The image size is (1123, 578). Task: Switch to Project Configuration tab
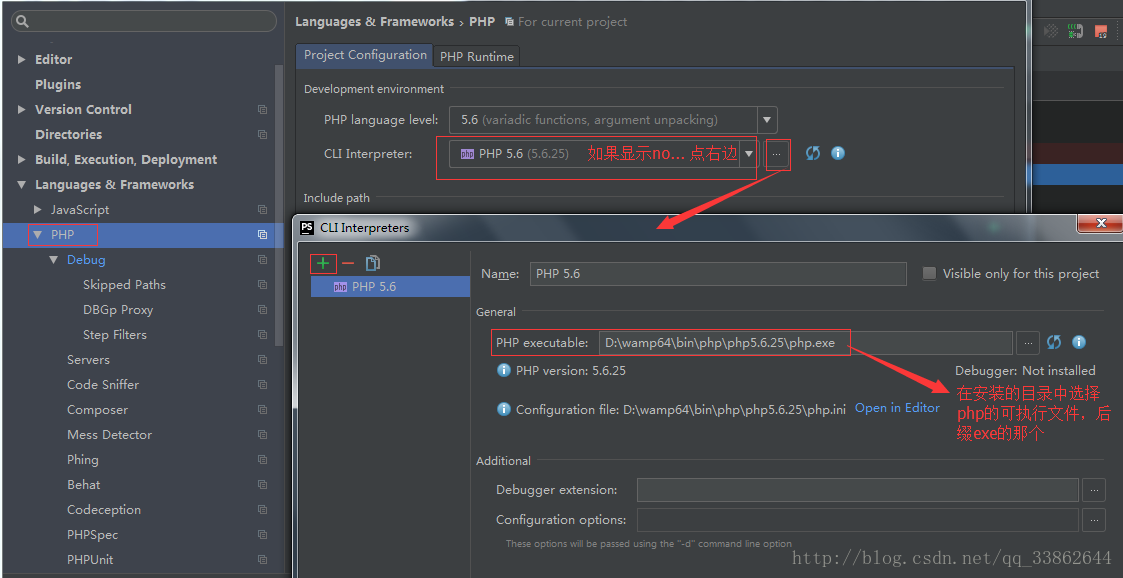pos(365,55)
